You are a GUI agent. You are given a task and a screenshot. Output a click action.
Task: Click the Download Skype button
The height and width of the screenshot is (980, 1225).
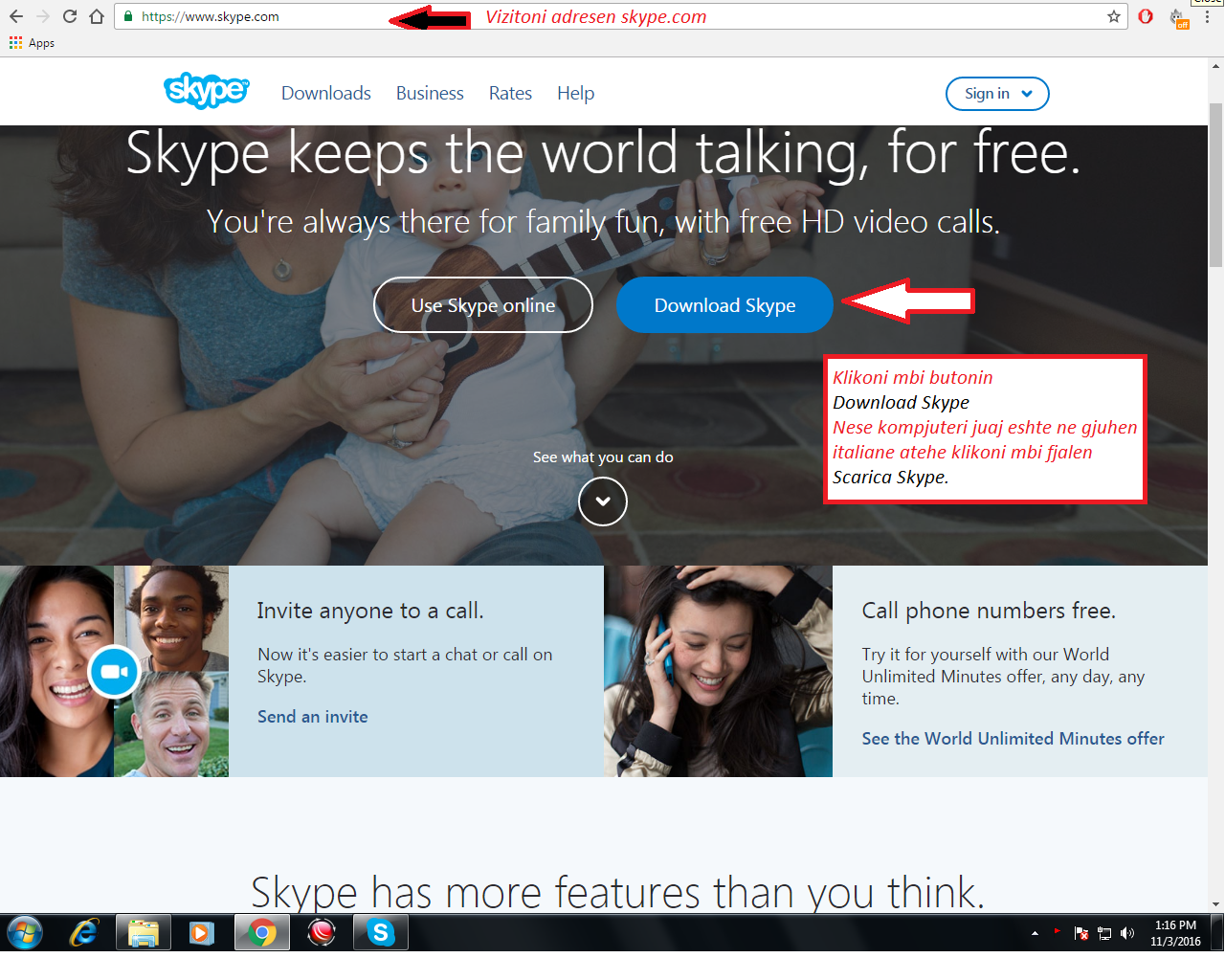point(724,305)
